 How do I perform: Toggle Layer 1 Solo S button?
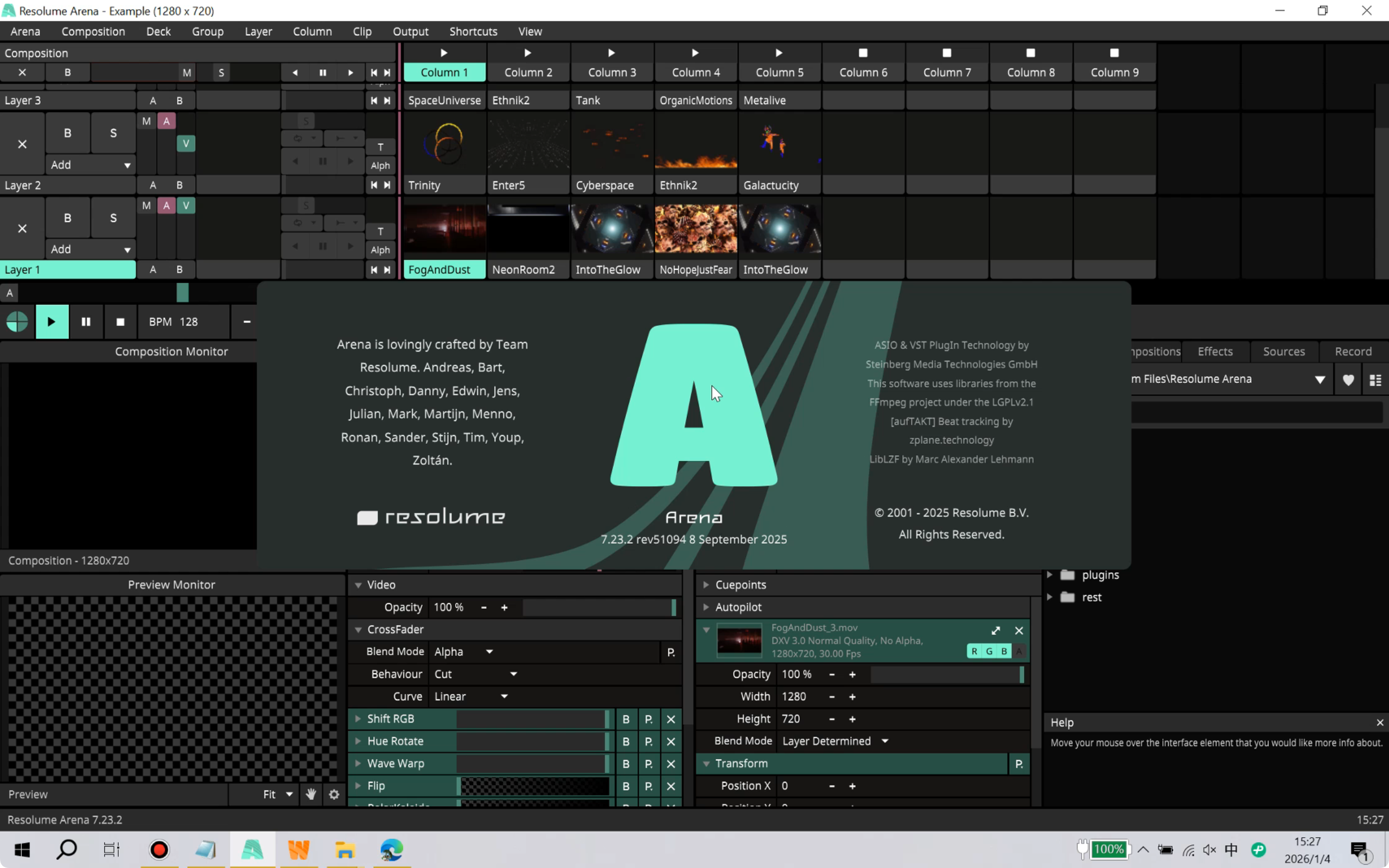[x=113, y=218]
